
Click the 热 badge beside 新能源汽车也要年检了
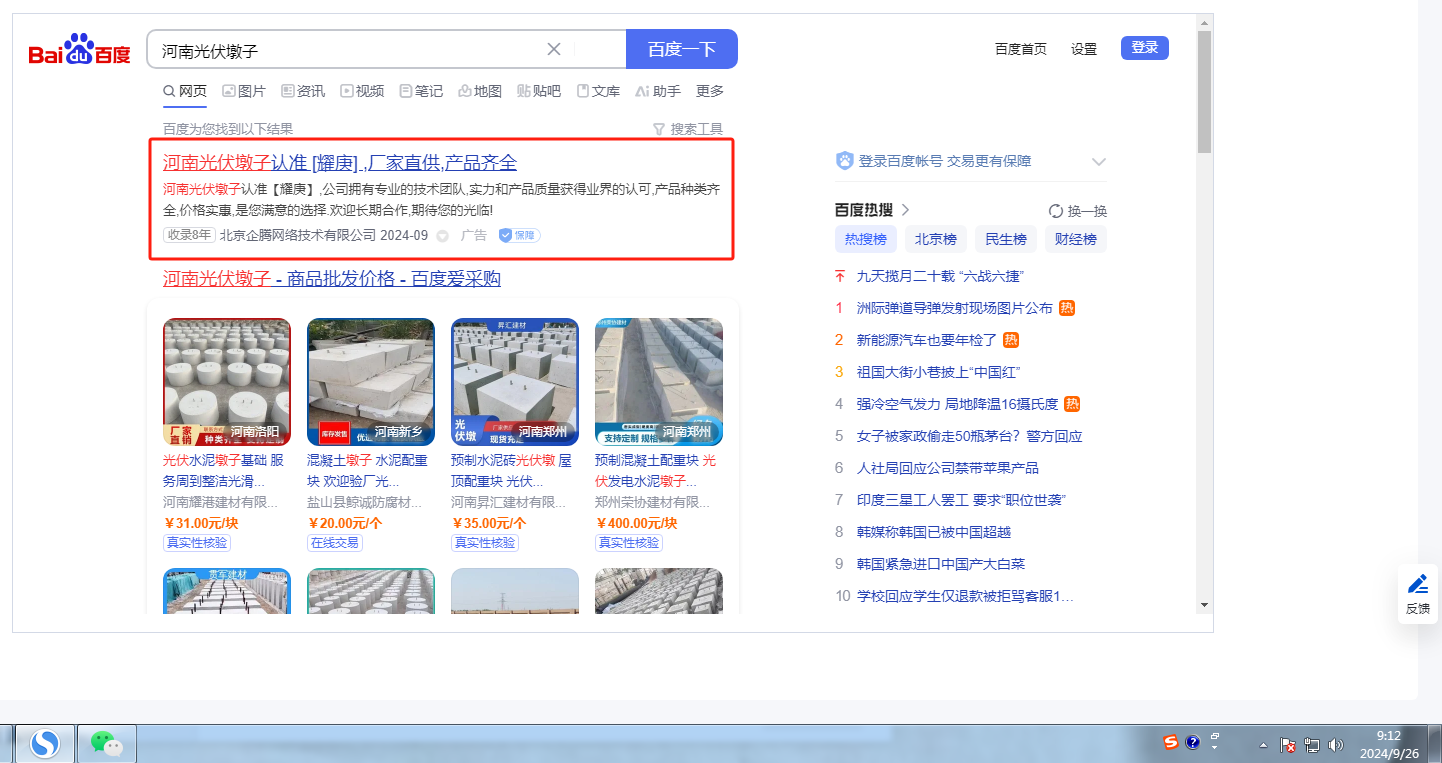(x=1011, y=340)
